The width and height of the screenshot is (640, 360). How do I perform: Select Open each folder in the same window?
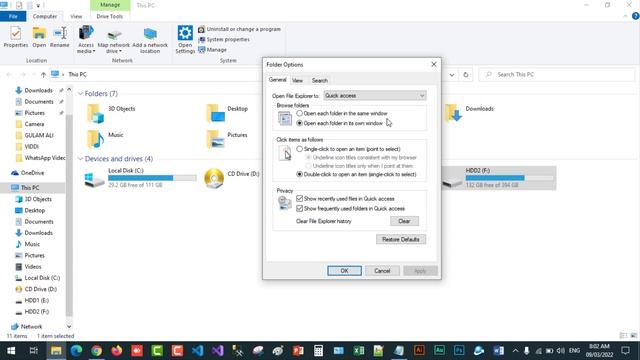pyautogui.click(x=343, y=113)
